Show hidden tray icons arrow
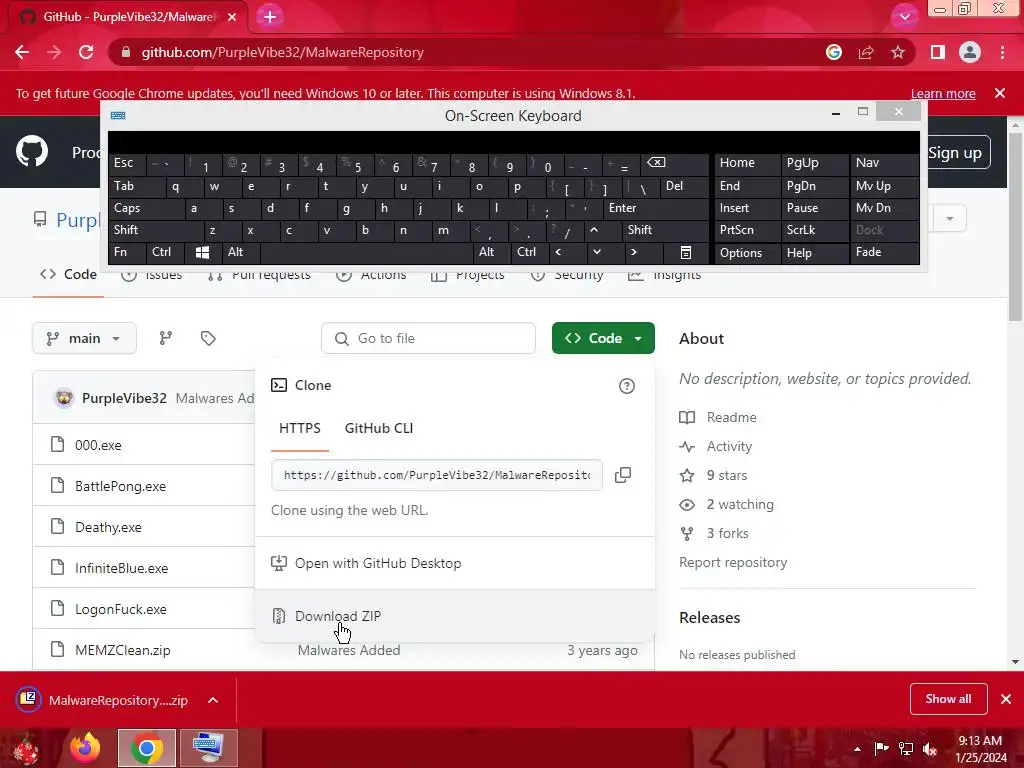 (x=857, y=749)
